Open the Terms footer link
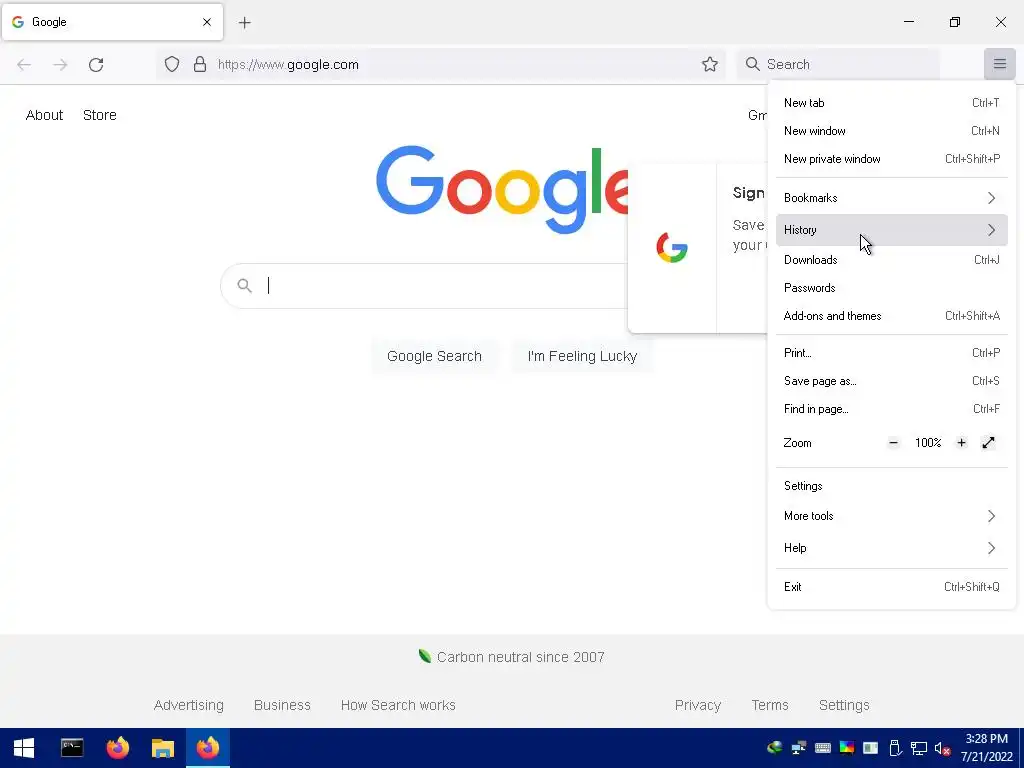Screen dimensions: 1024x768 pyautogui.click(x=770, y=705)
